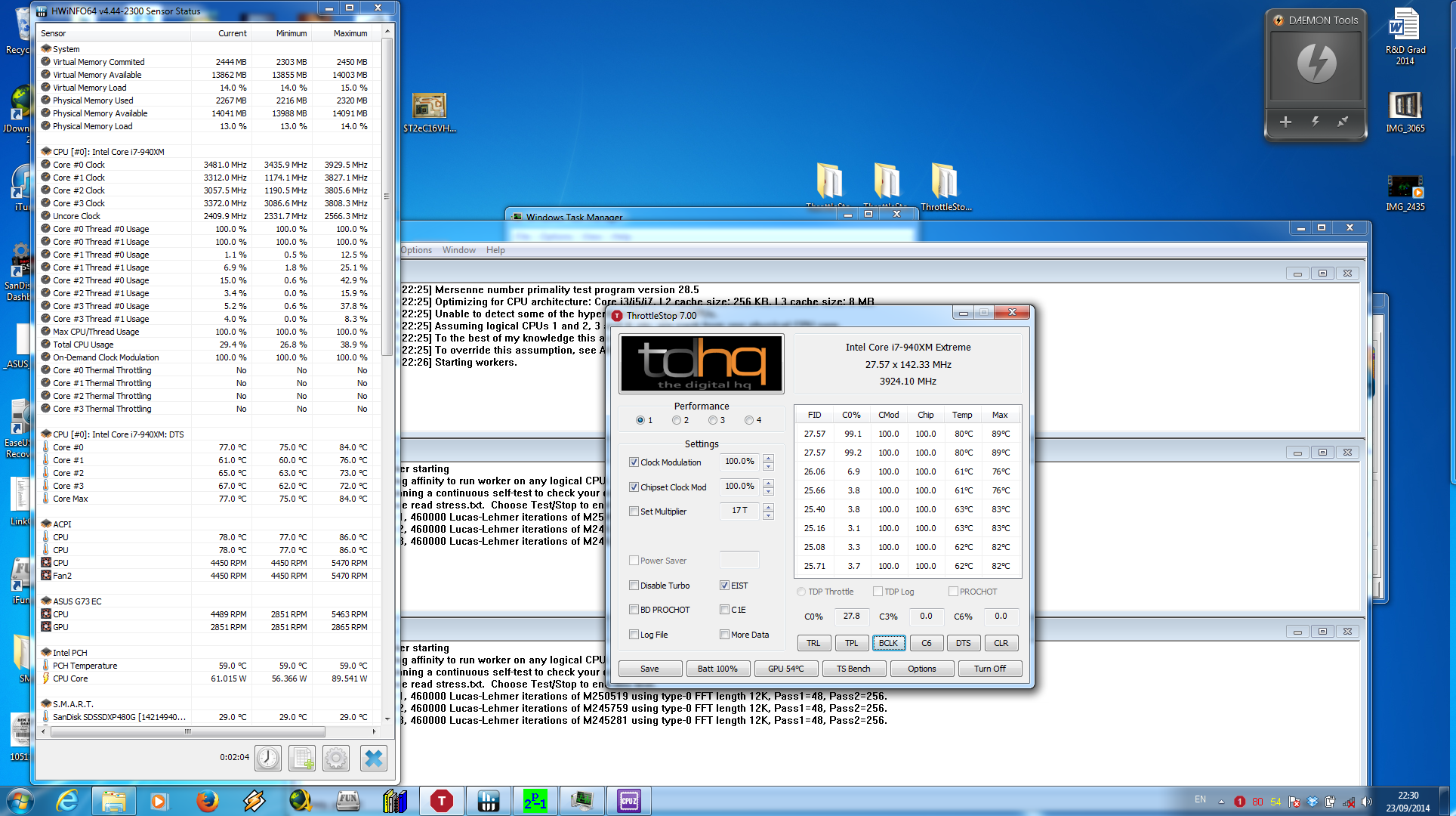1456x816 pixels.
Task: Click the volume speaker tray icon
Action: point(1366,802)
